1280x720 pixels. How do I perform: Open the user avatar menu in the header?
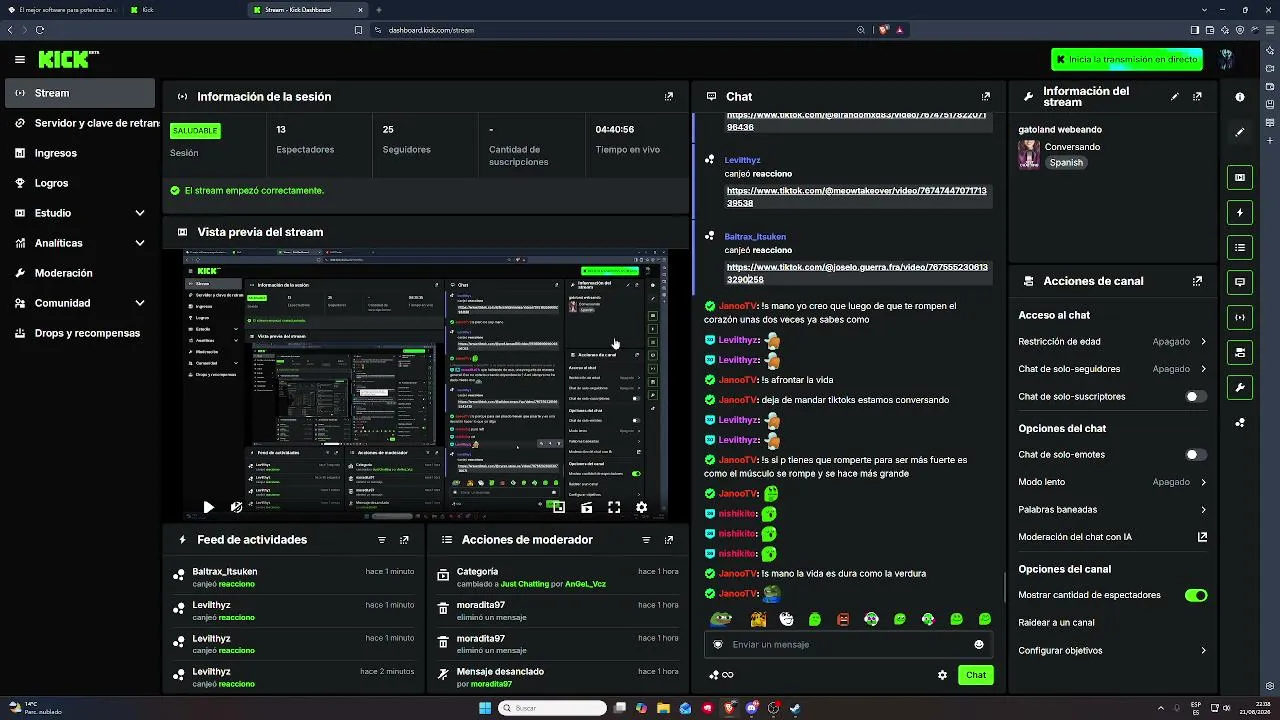(x=1227, y=59)
